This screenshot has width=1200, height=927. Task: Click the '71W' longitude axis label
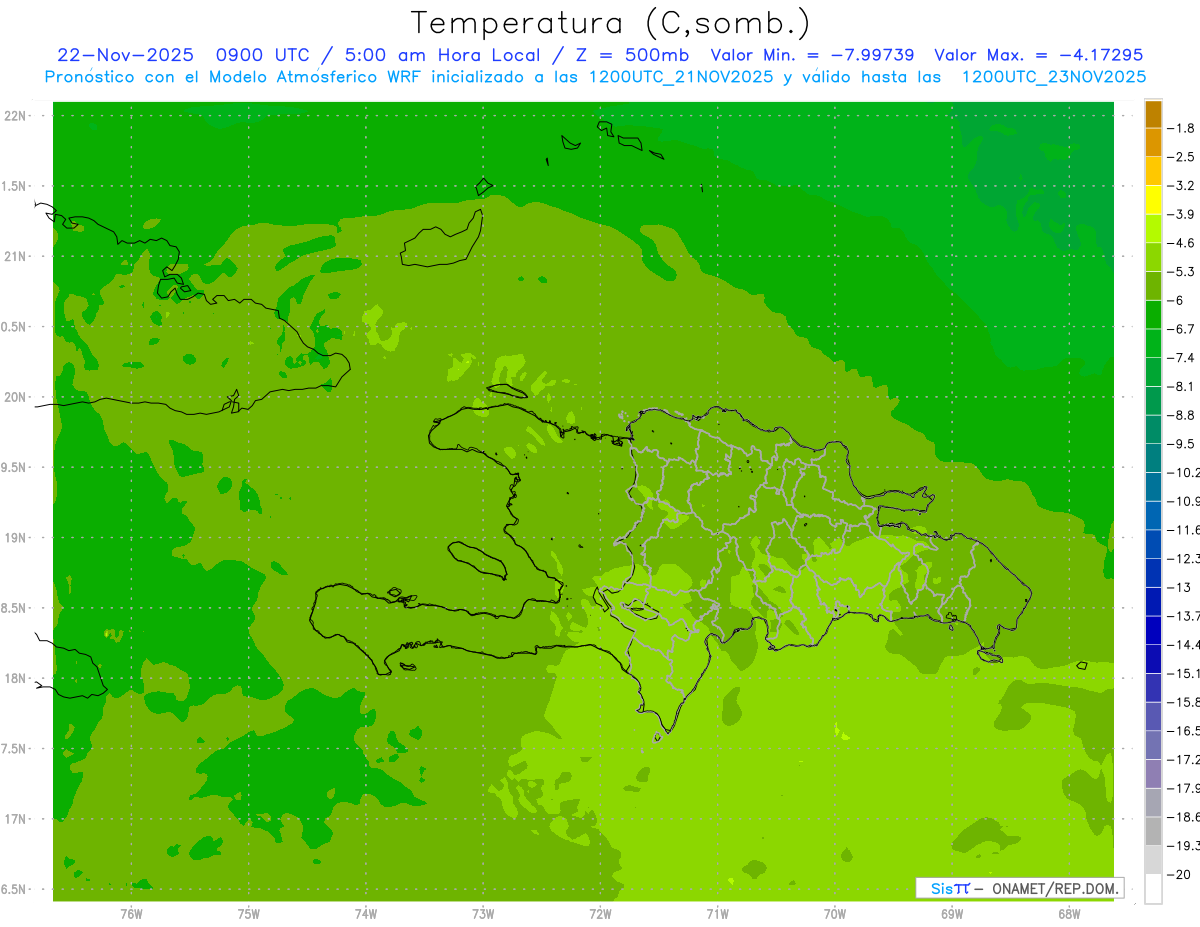pos(717,913)
